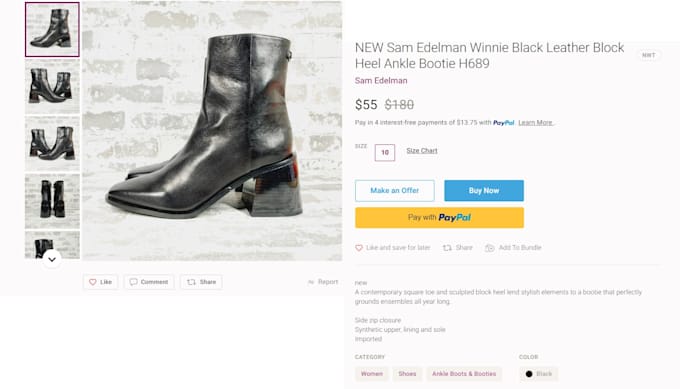View second thumbnail of boot pair
Screen dimensions: 680x389
[x=52, y=86]
